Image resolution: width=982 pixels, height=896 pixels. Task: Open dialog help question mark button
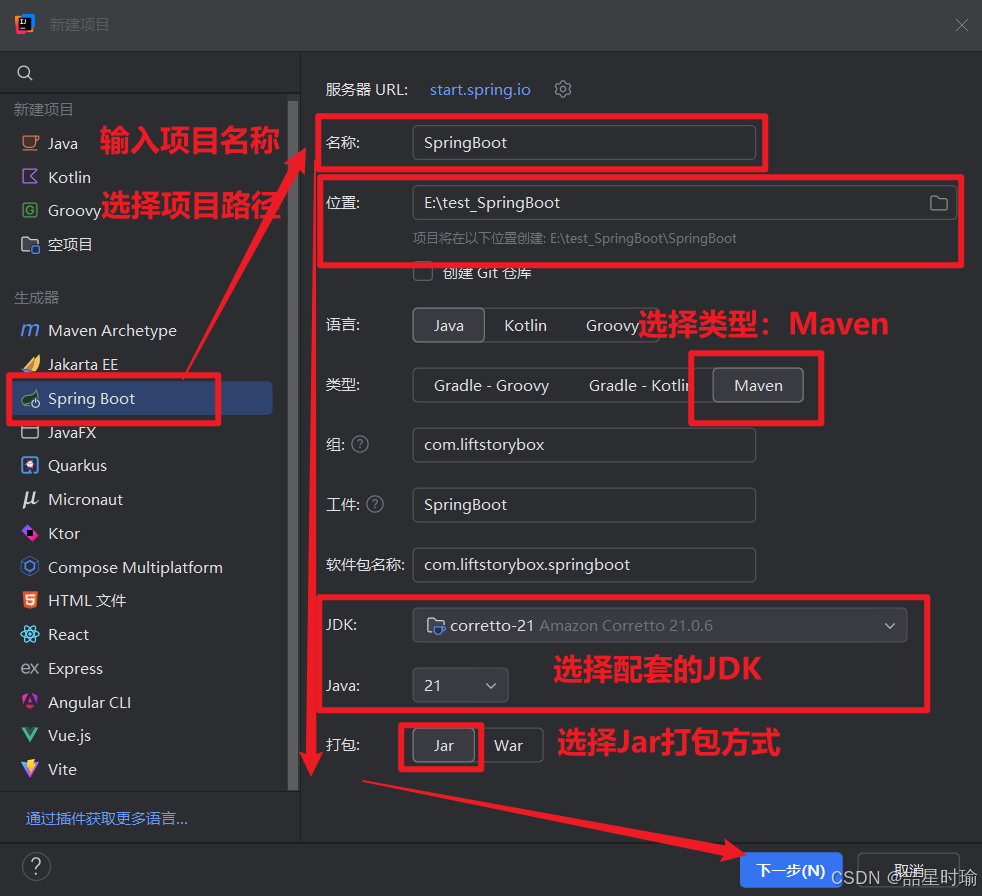coord(36,867)
